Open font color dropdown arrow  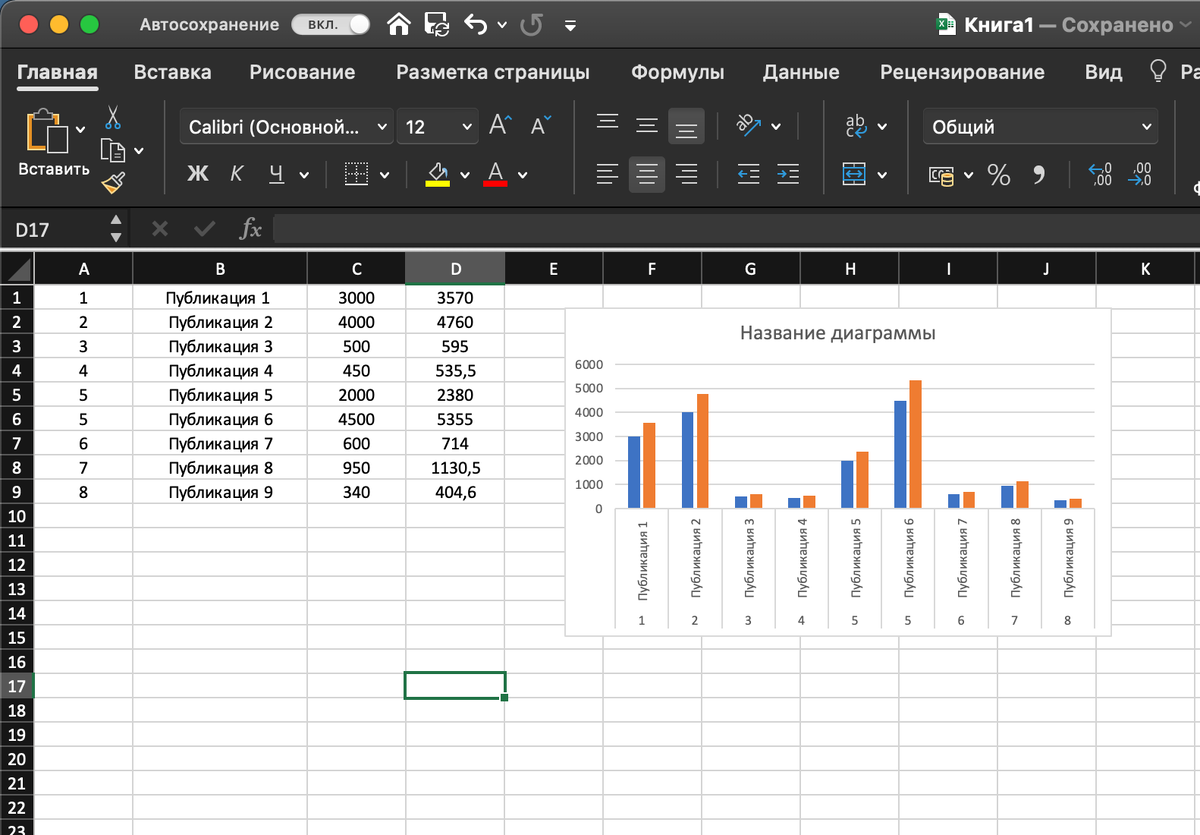click(522, 175)
